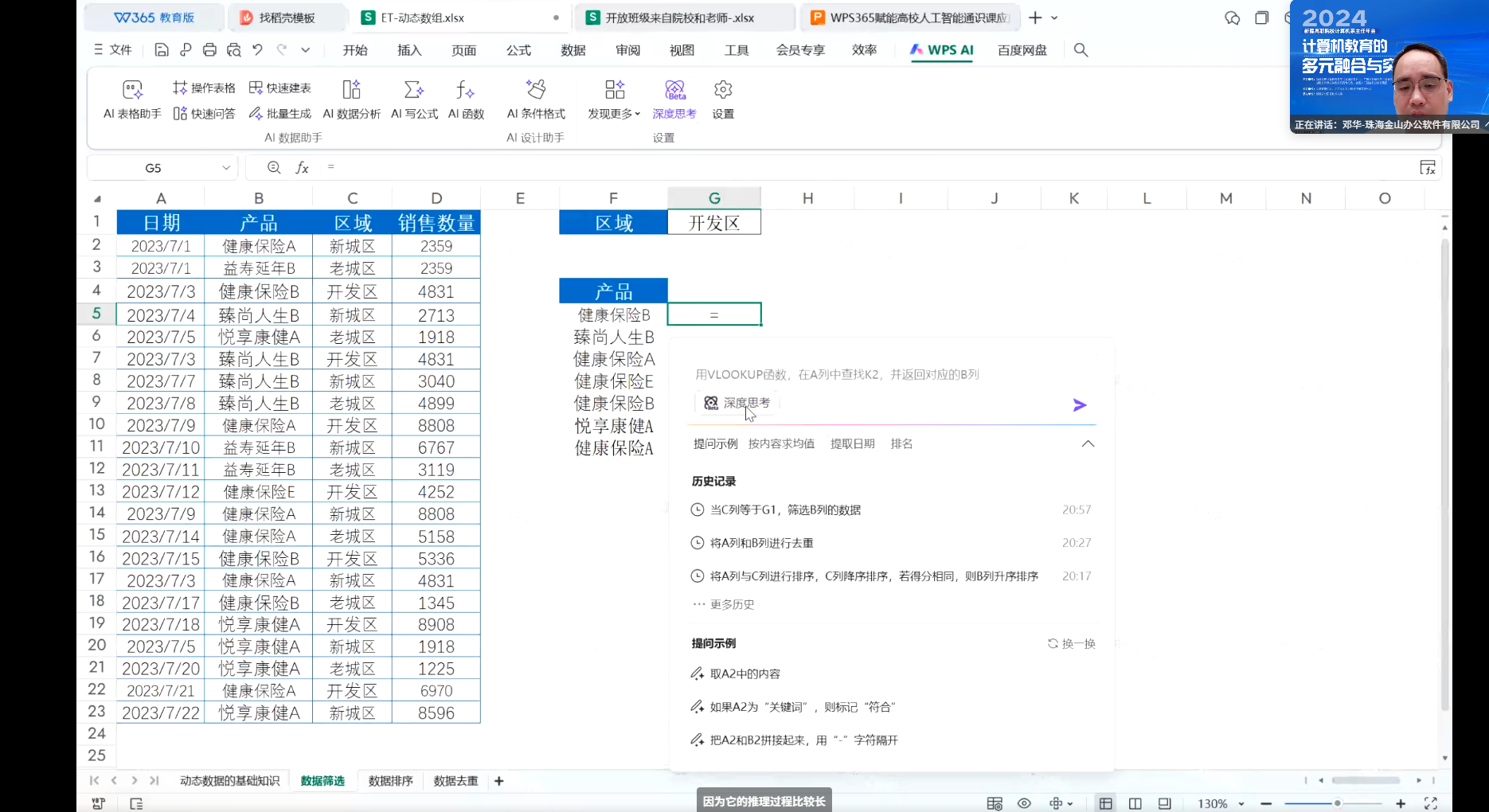Send the AI prompt with purple arrow
The image size is (1489, 812).
point(1079,405)
